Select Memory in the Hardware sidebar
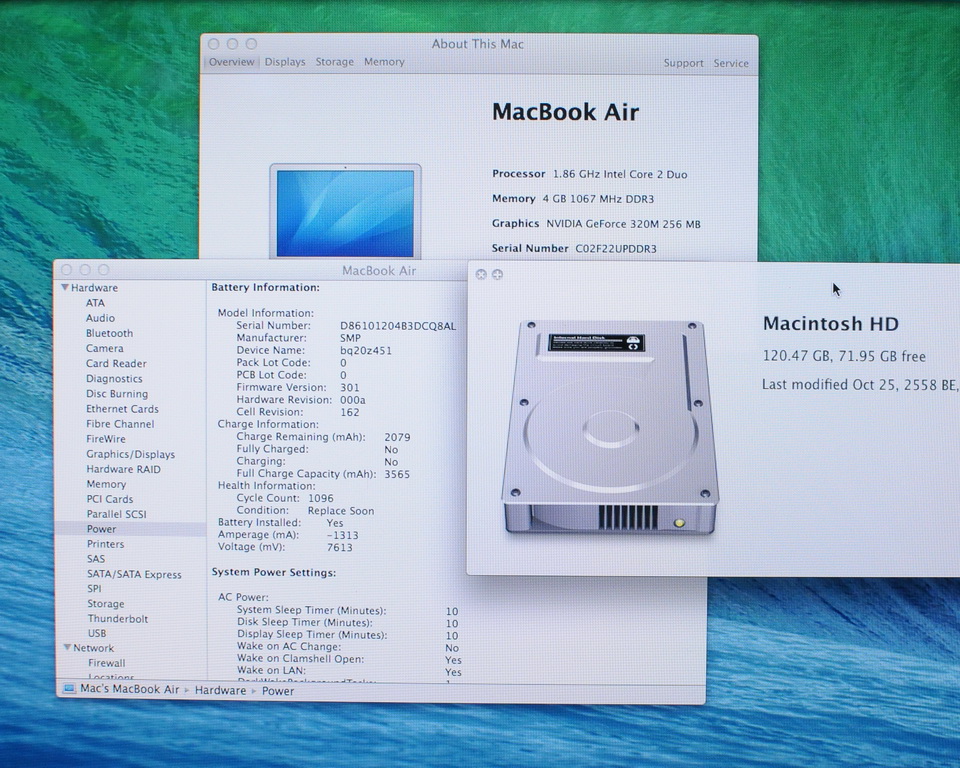 (105, 484)
